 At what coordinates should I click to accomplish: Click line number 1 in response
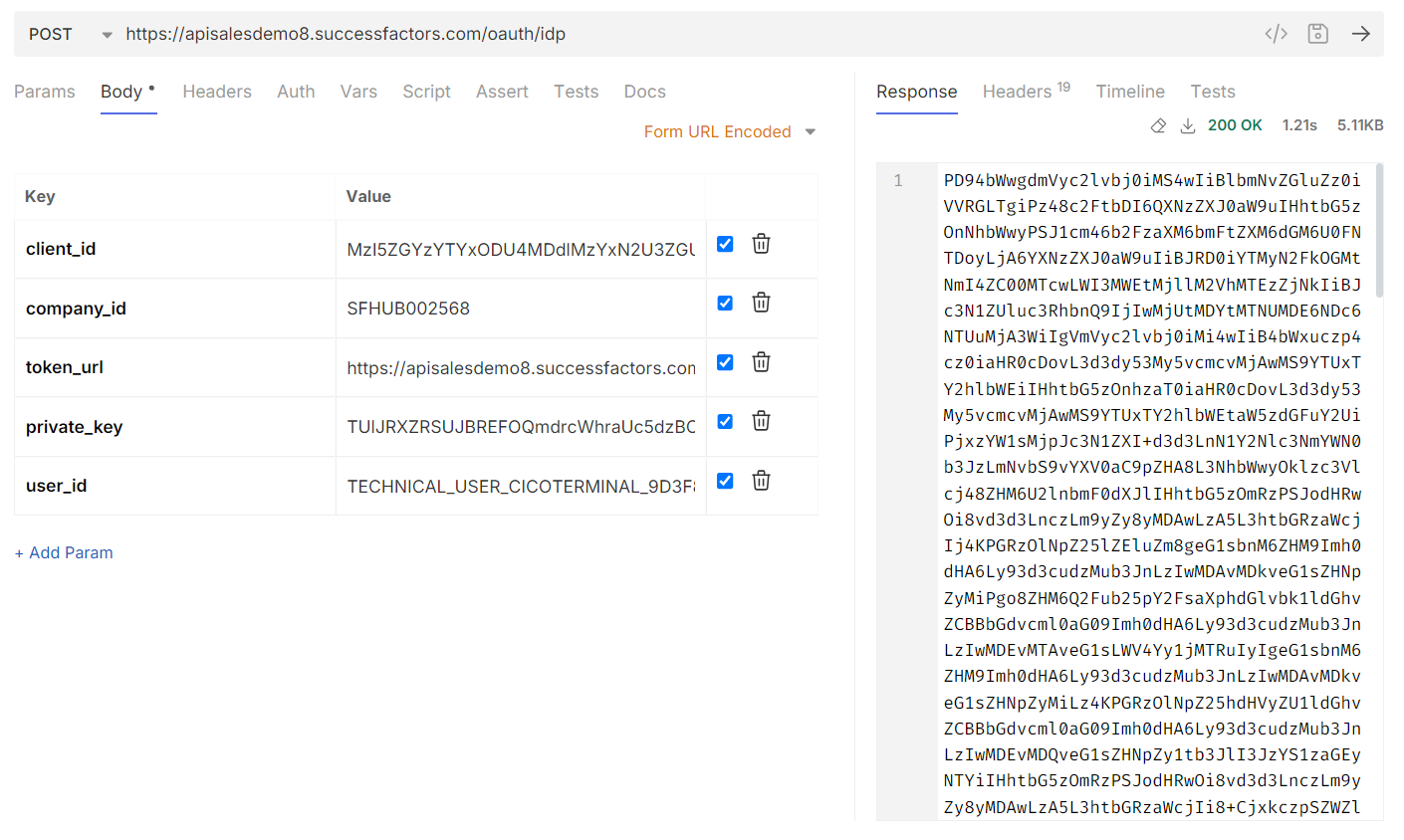[x=898, y=180]
